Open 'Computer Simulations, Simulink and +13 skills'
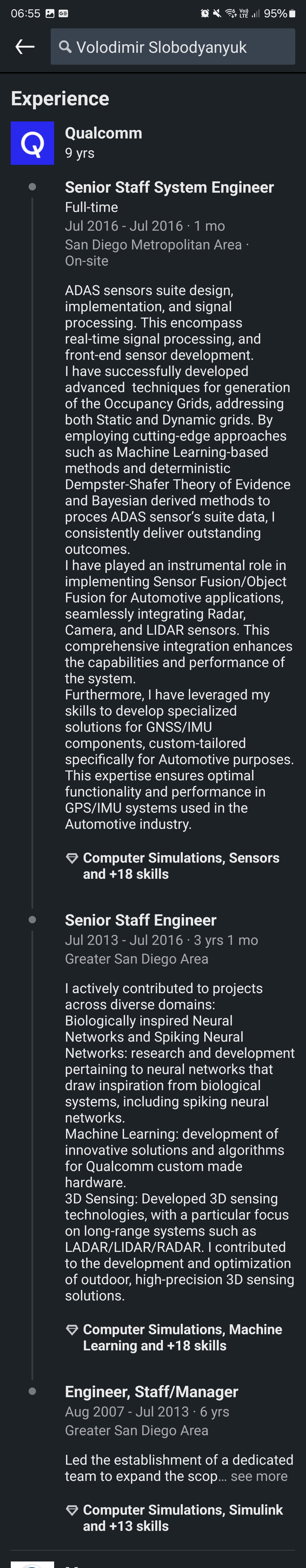 pyautogui.click(x=183, y=1518)
